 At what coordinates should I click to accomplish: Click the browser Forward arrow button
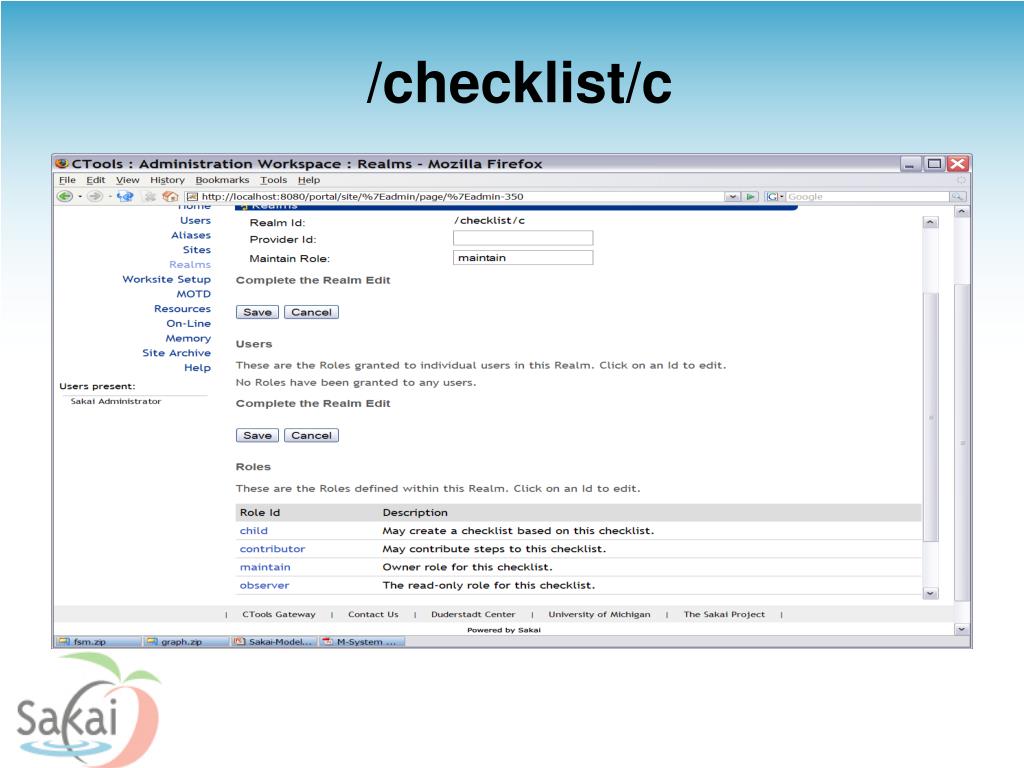click(x=95, y=196)
